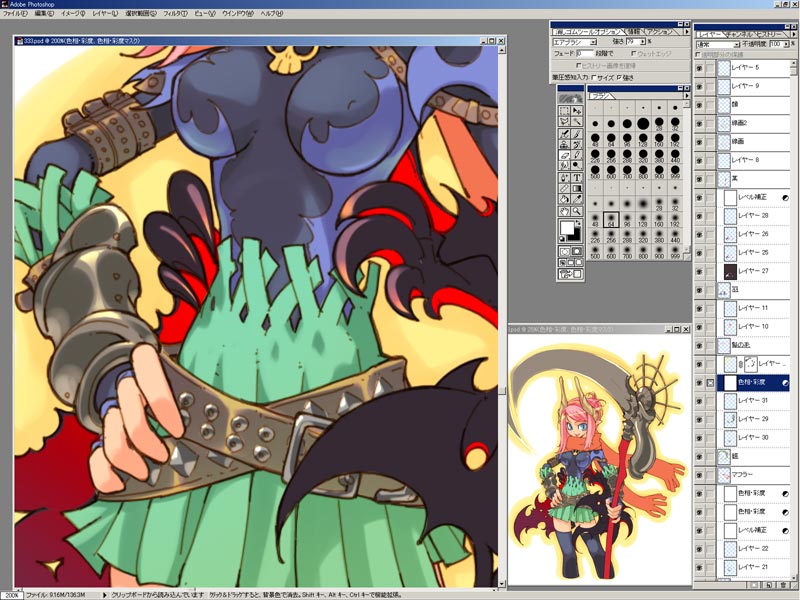
Task: Click フェード value input field
Action: click(x=584, y=53)
